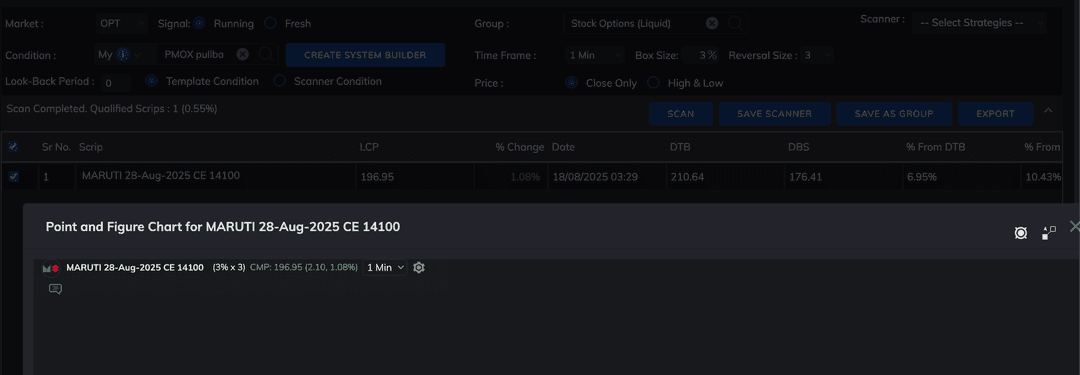Click the EXPORT button
The image size is (1080, 375).
tap(995, 114)
